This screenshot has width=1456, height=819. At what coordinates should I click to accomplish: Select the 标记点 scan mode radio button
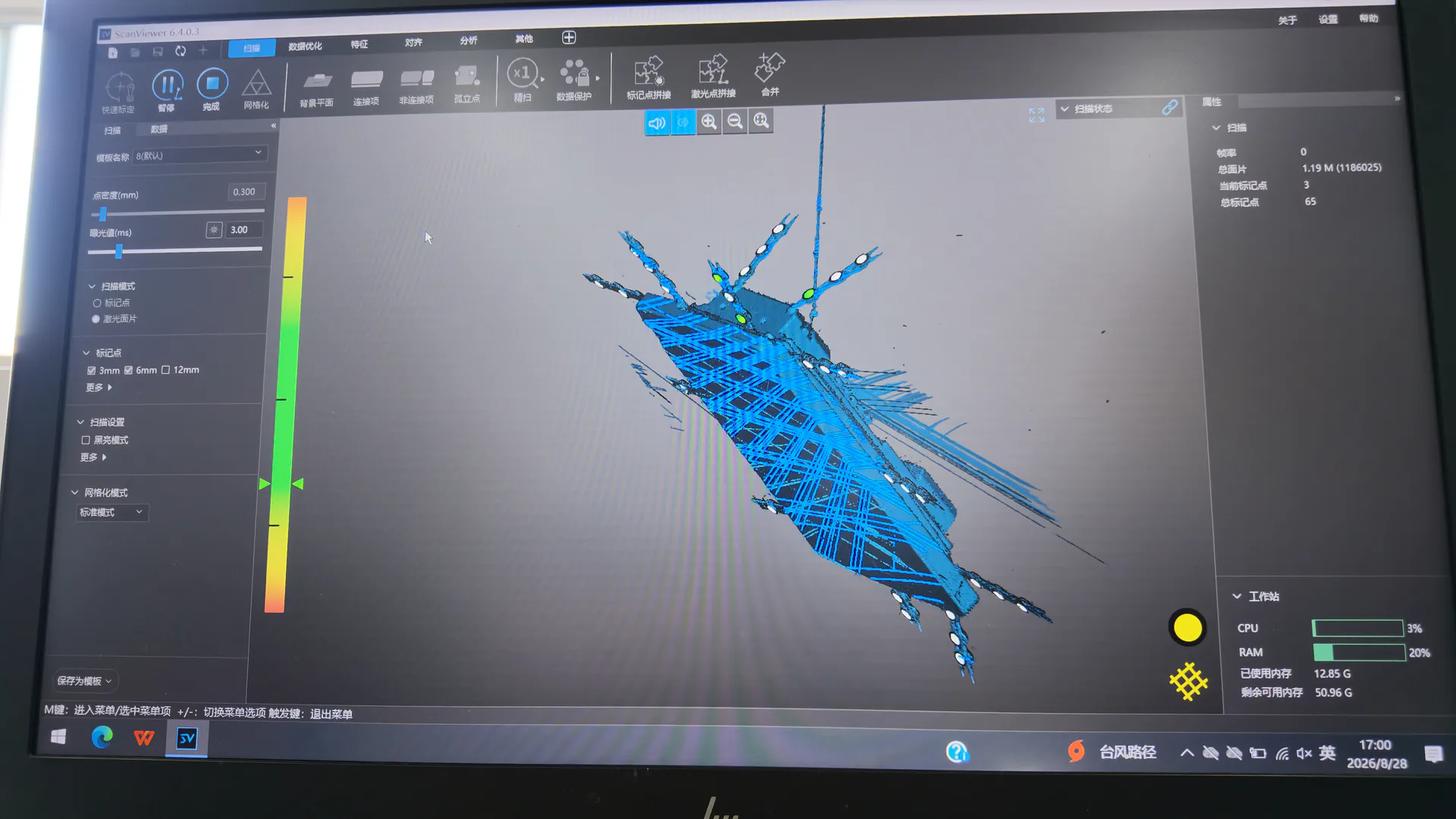point(97,303)
